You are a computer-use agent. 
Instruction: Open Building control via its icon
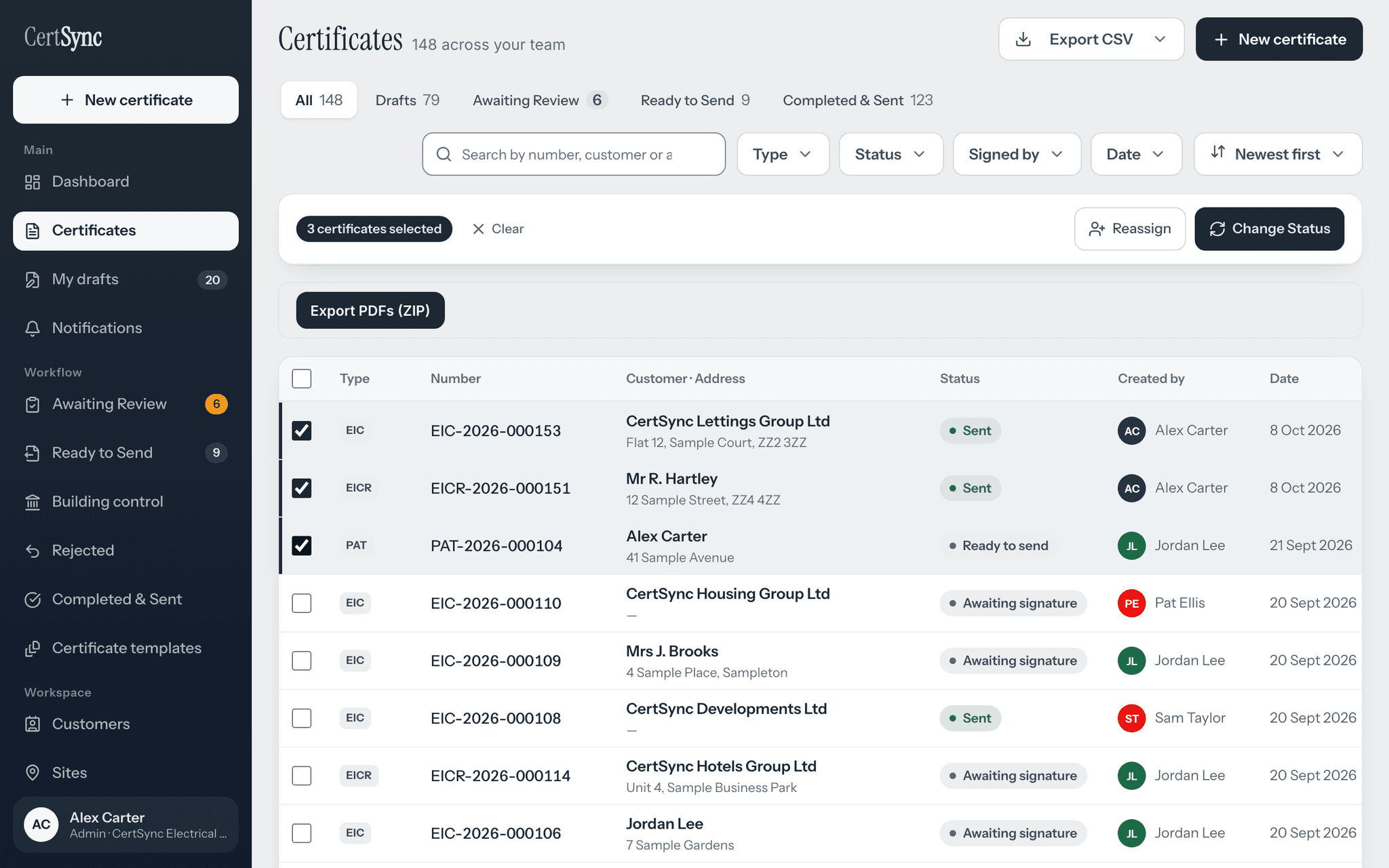click(x=33, y=502)
